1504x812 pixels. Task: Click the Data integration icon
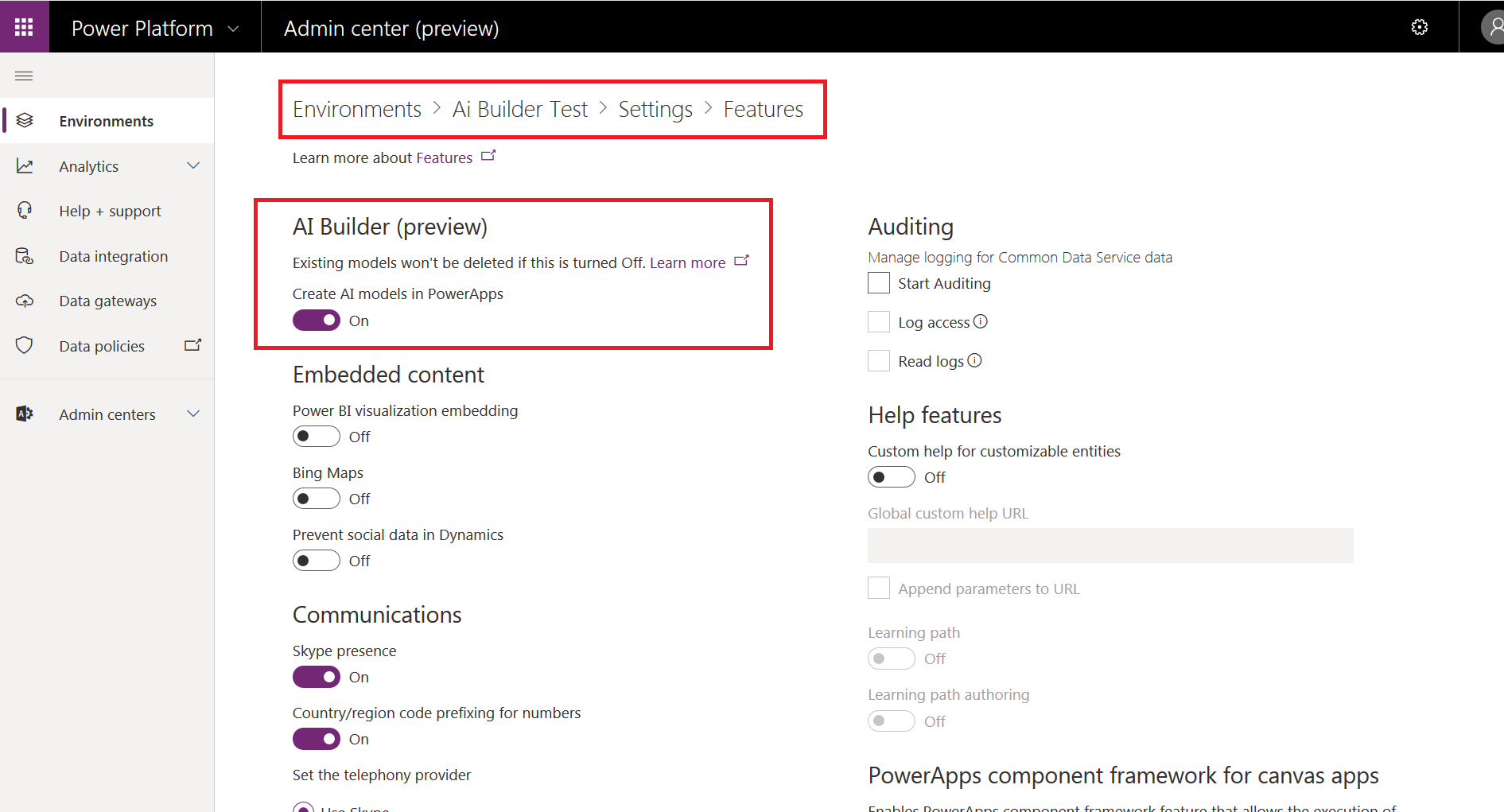(25, 256)
